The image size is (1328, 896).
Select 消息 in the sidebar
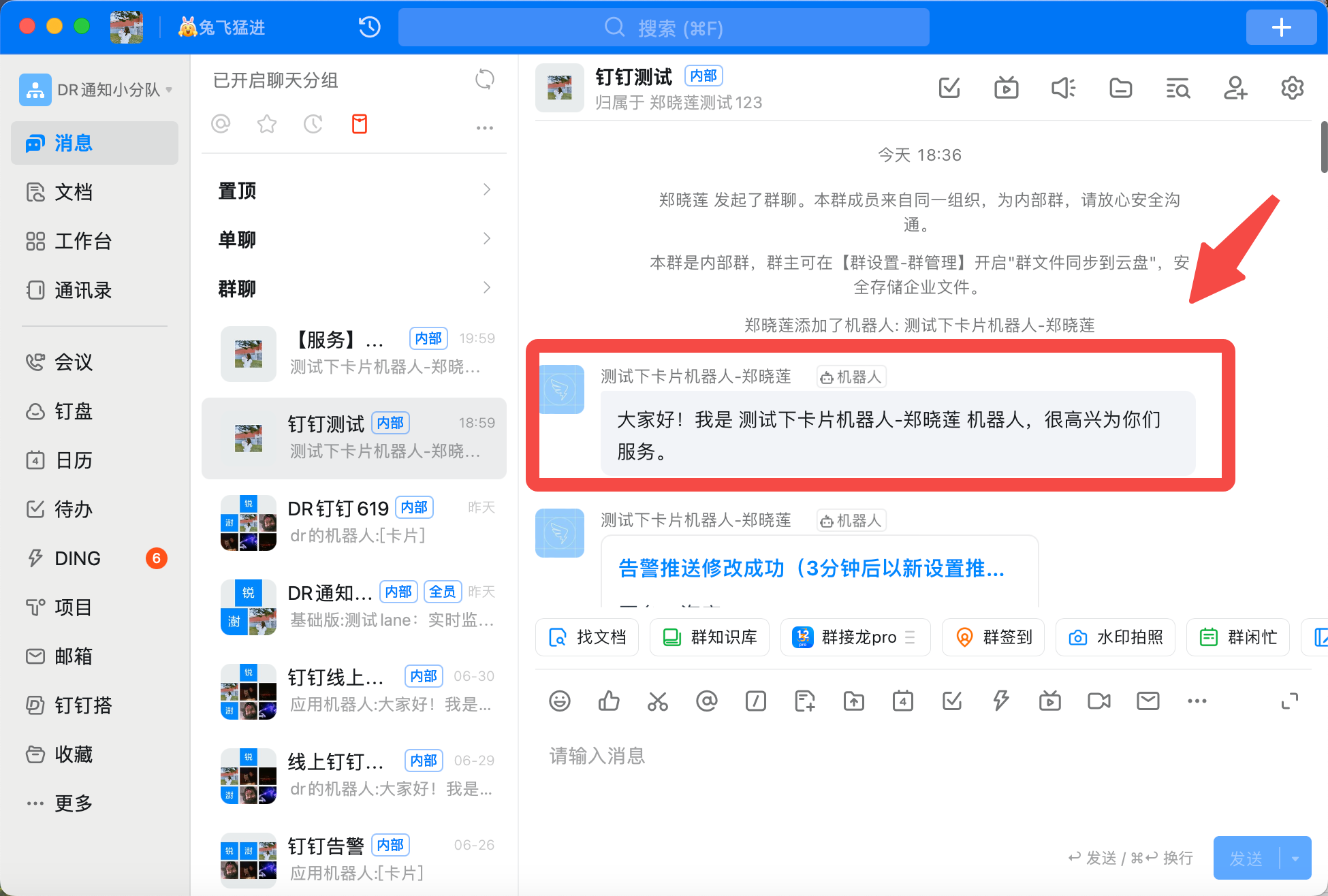tap(95, 143)
